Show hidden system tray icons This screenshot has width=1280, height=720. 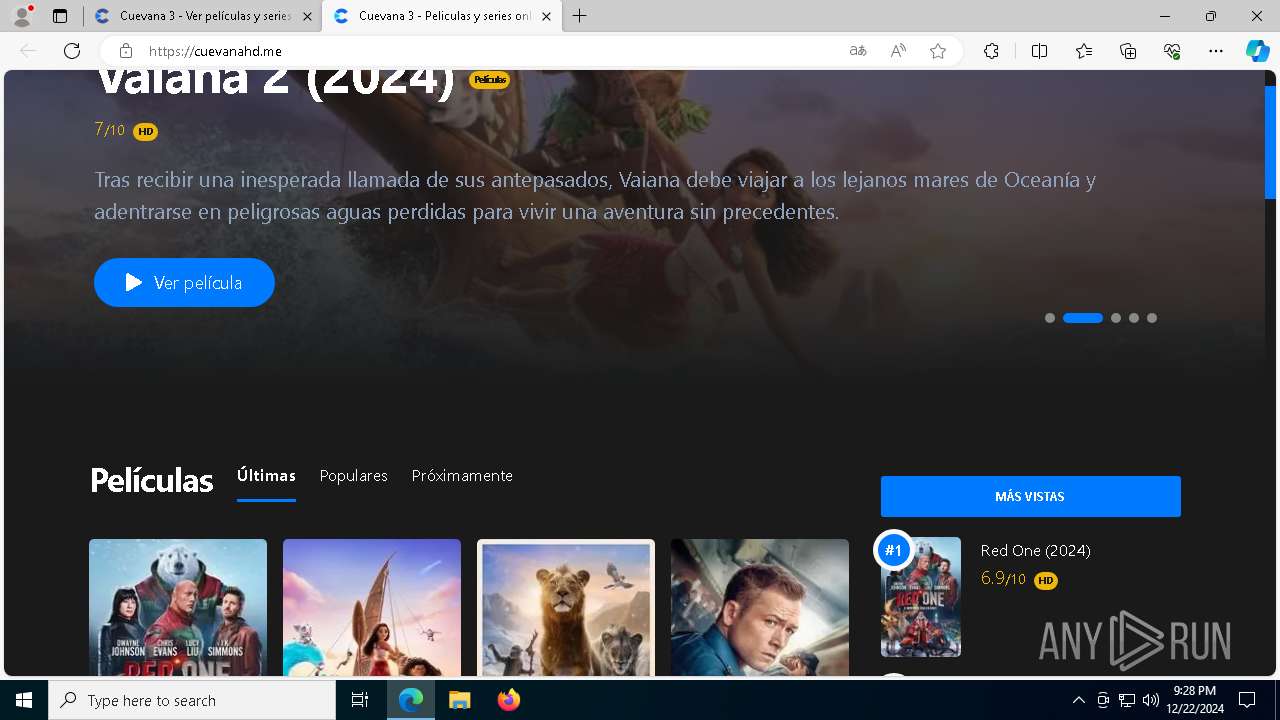(1078, 700)
